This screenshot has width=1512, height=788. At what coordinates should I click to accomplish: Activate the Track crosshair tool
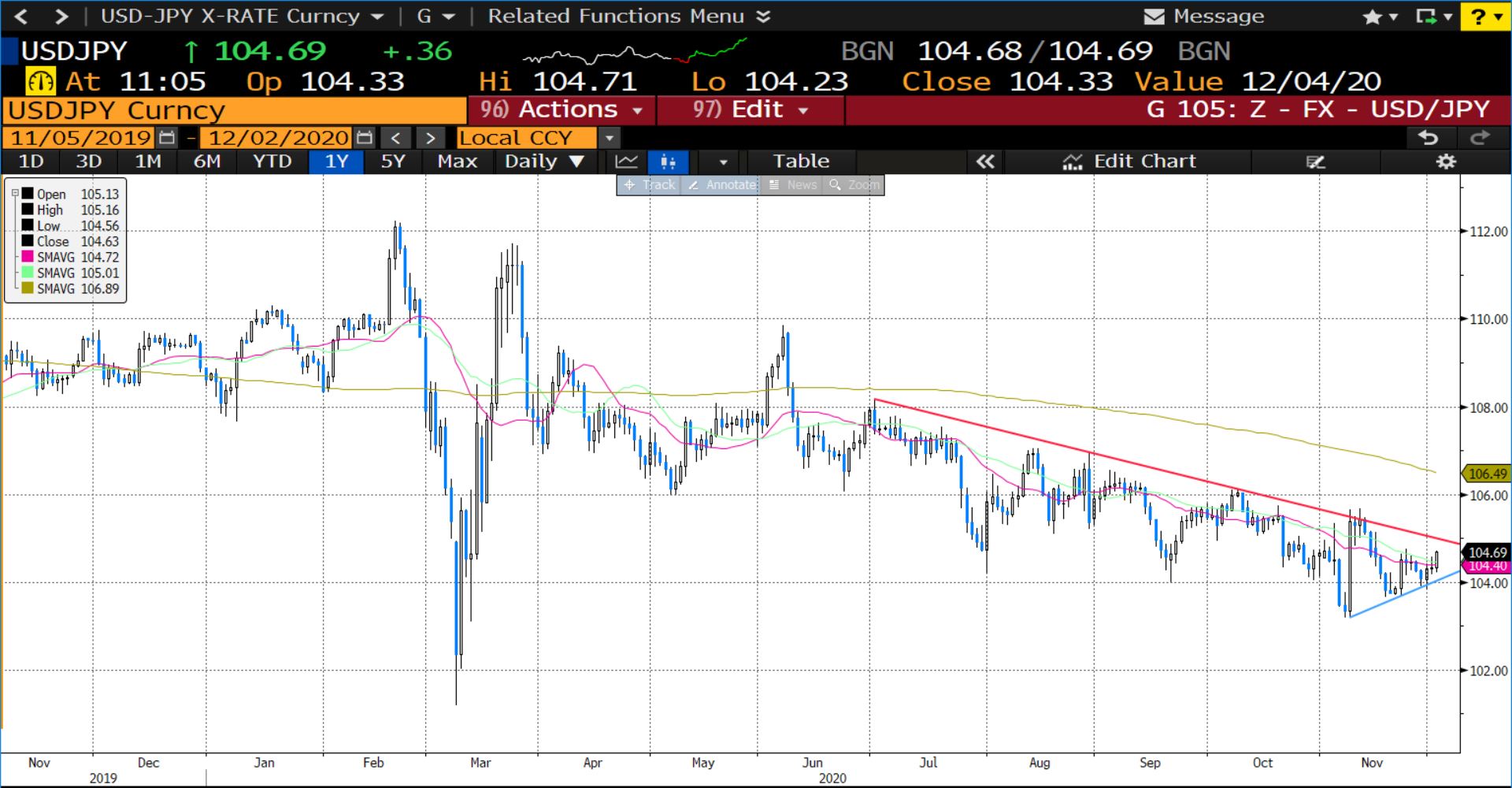click(x=649, y=185)
